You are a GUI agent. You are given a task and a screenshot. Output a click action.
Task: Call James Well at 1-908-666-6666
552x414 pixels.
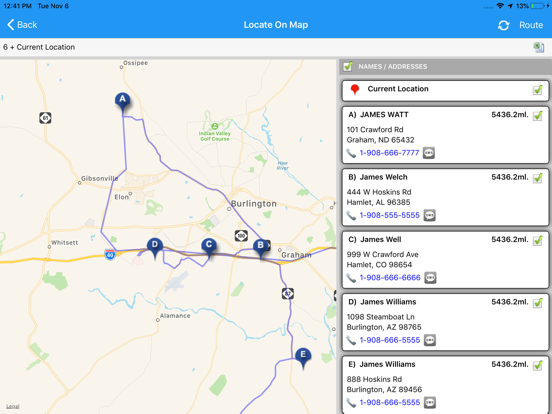(390, 277)
